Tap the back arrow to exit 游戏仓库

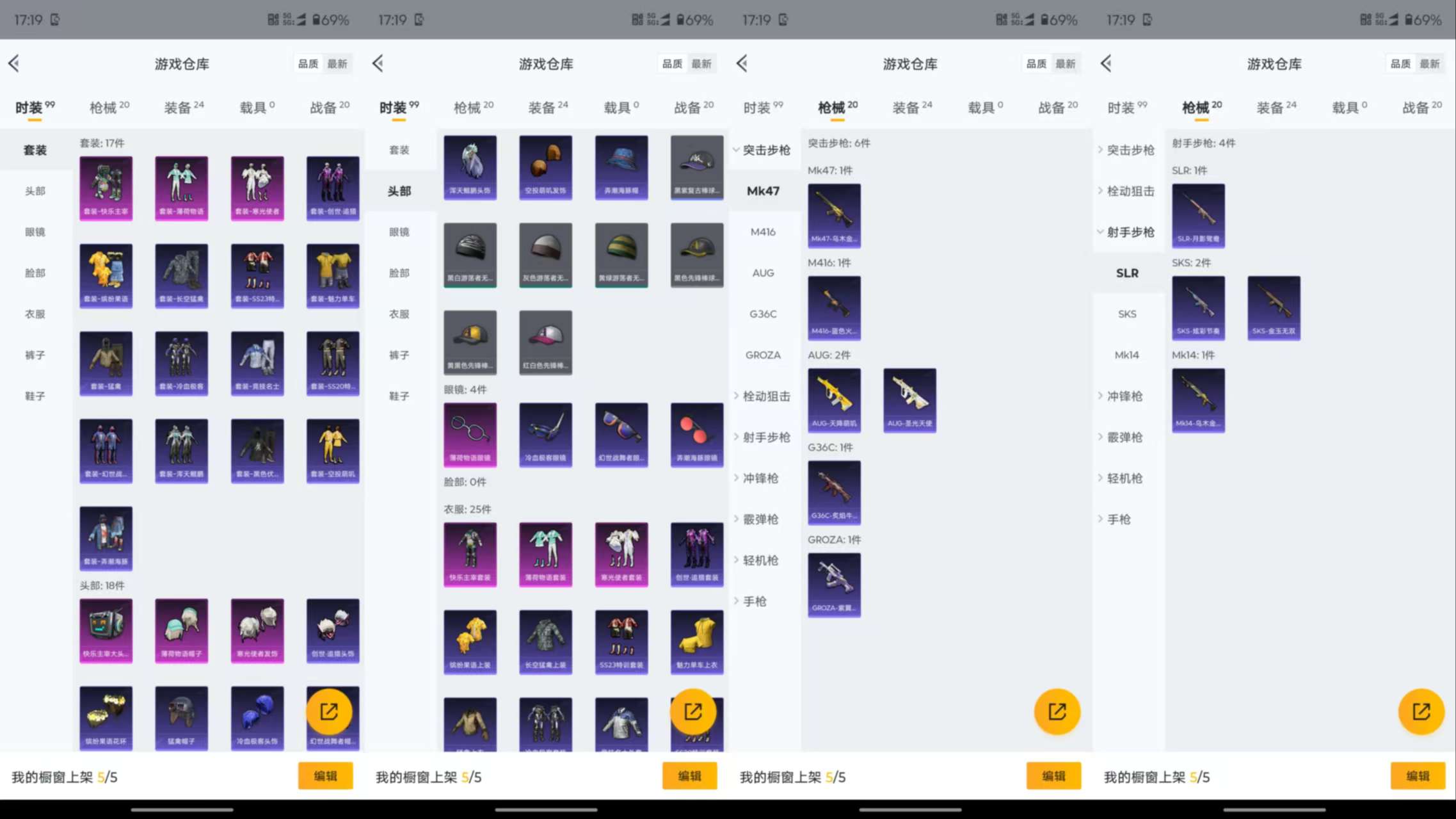point(14,63)
